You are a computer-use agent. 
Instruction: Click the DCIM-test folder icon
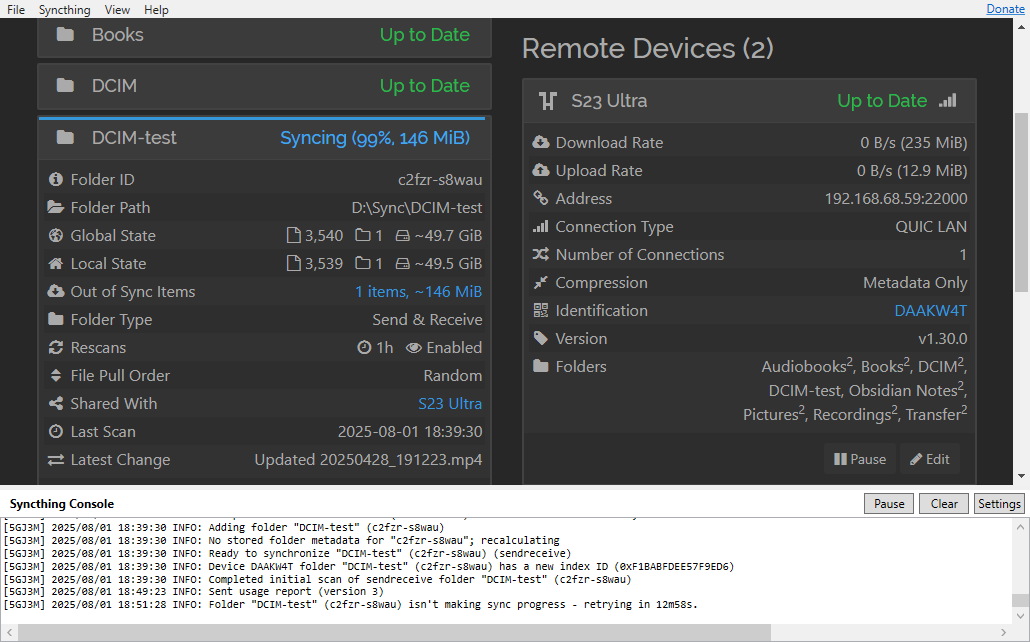pyautogui.click(x=65, y=137)
